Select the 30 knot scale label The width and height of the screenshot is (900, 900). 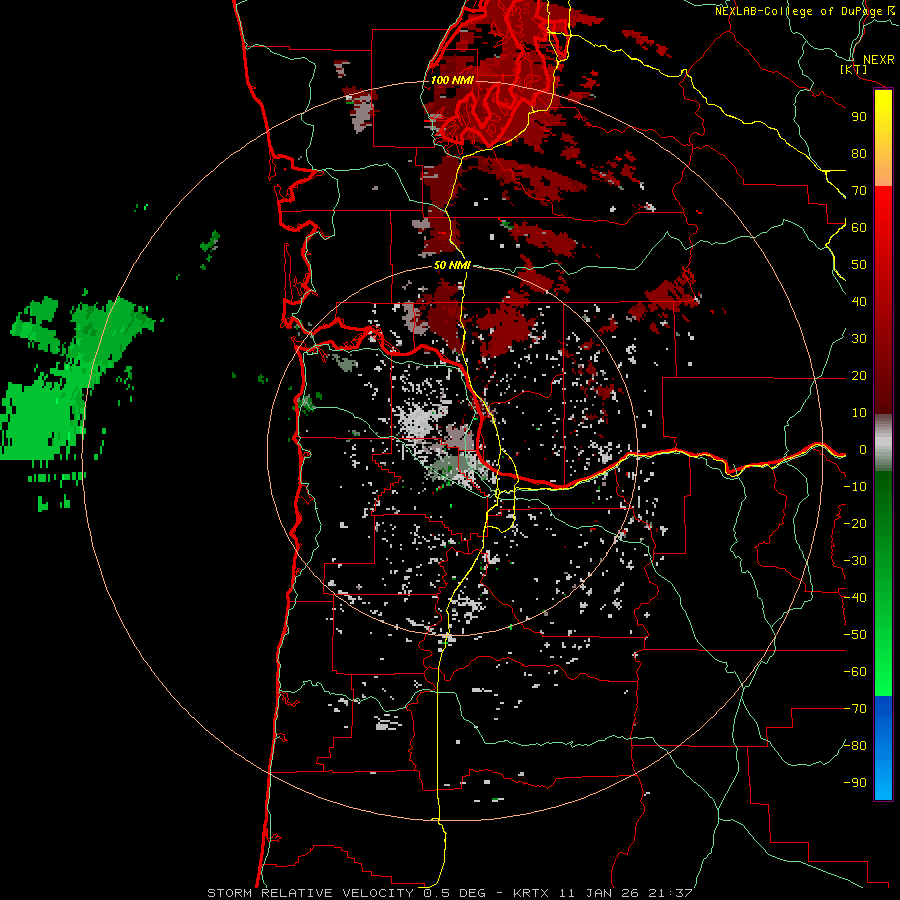859,339
